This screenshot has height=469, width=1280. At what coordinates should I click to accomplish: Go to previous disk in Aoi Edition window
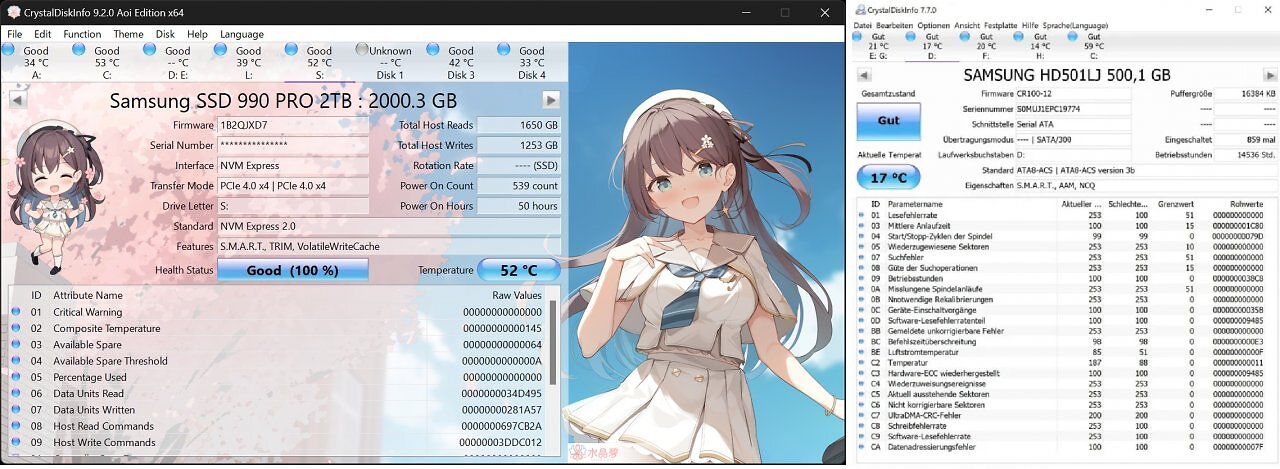tap(18, 99)
